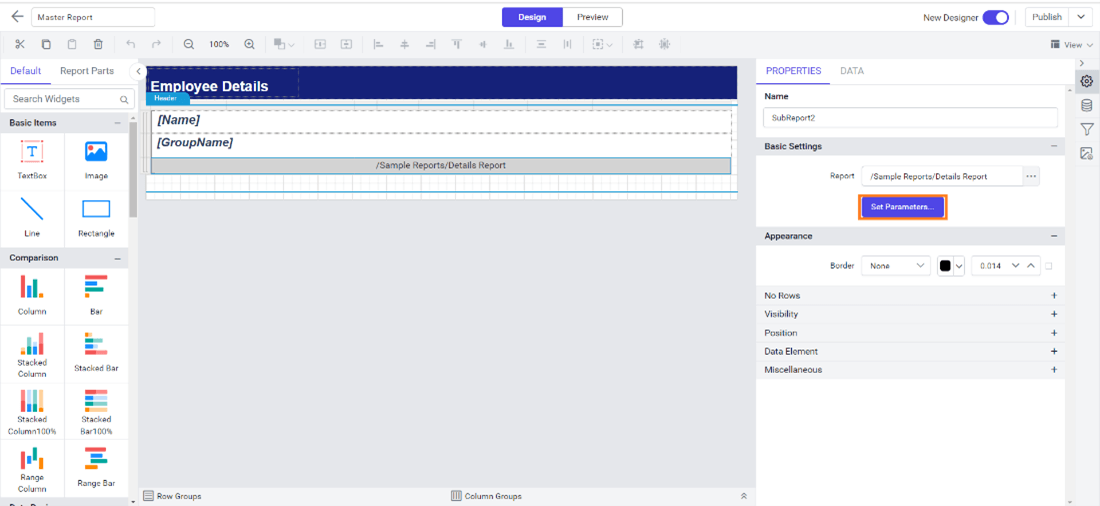Zoom in with the plus magnifier

(x=249, y=44)
